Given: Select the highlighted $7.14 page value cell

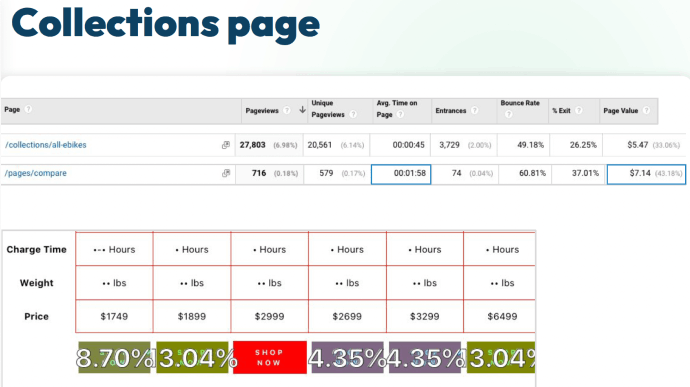Looking at the screenshot, I should tap(646, 174).
